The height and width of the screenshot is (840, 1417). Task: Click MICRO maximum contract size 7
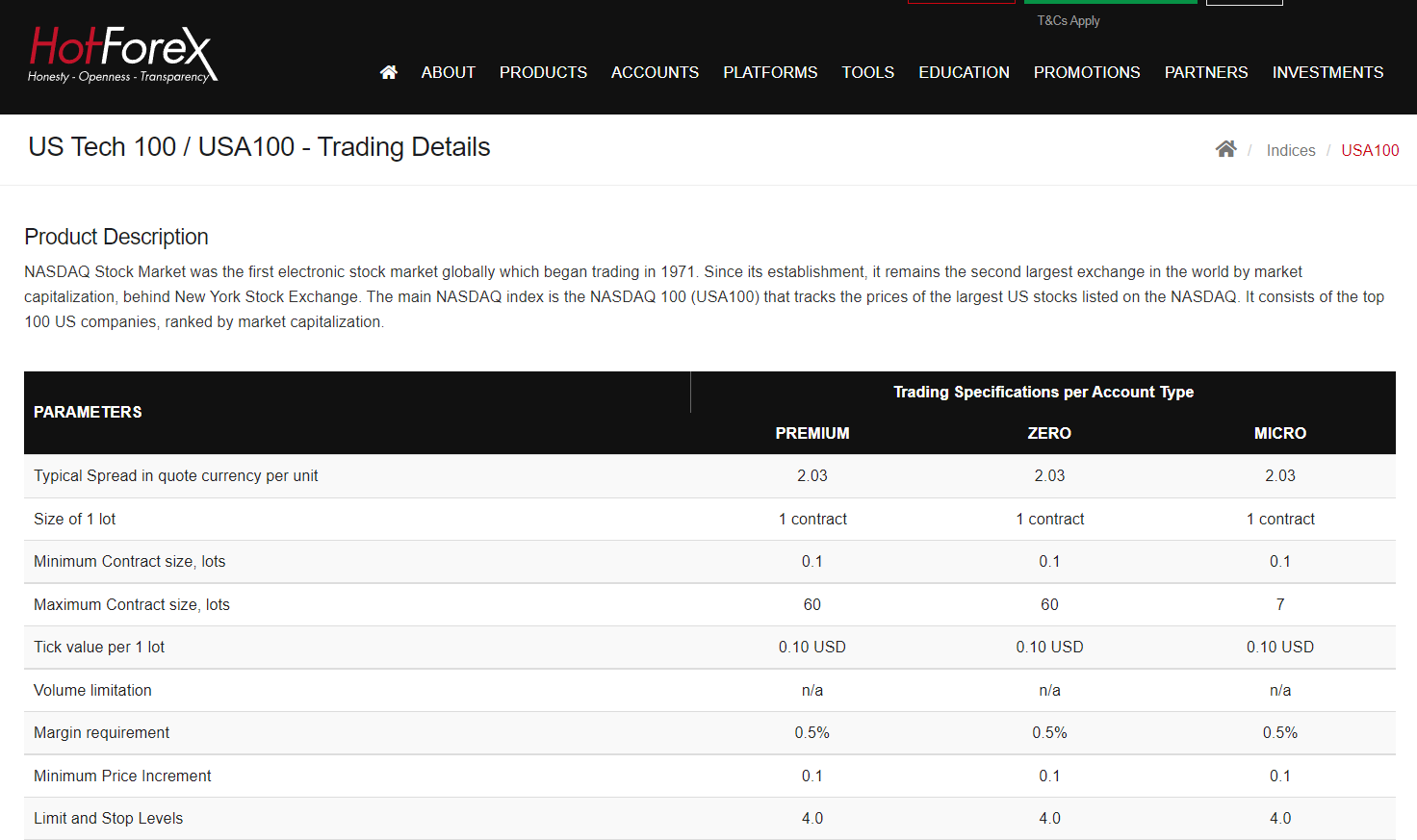coord(1280,604)
